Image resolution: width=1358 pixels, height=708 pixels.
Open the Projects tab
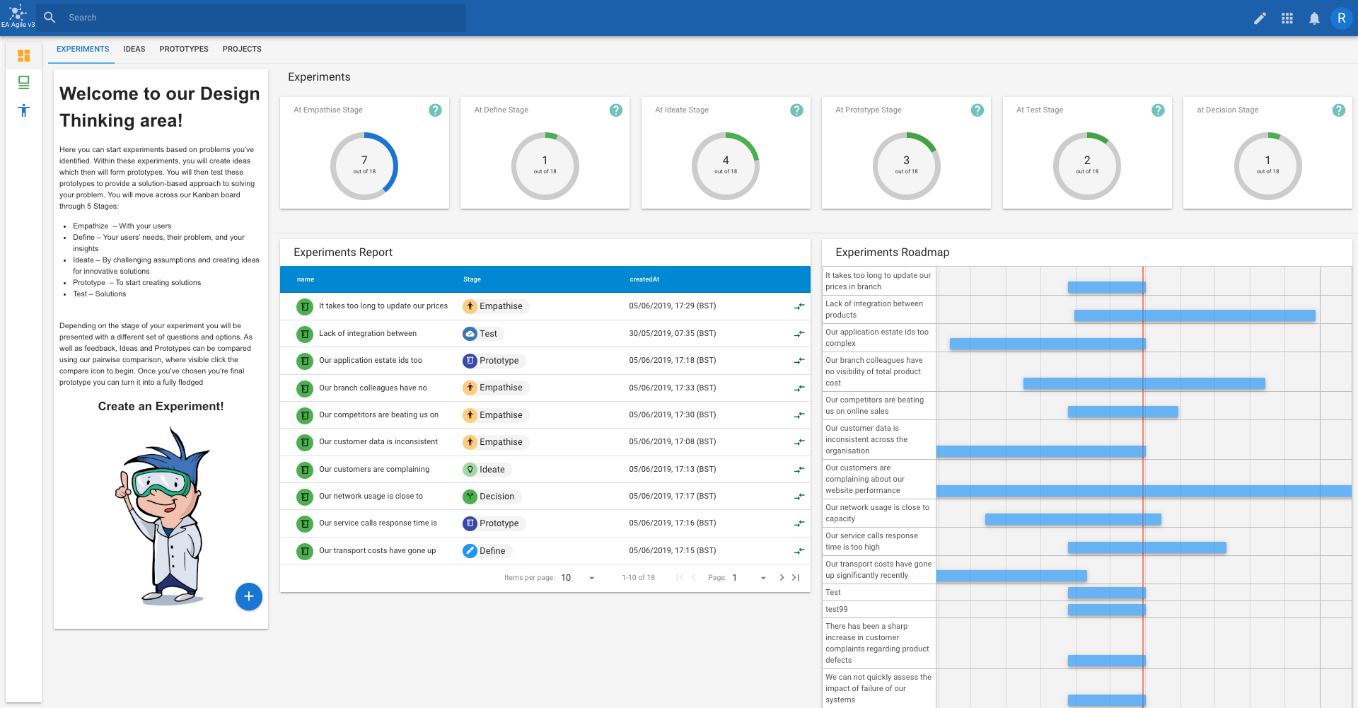[x=242, y=49]
